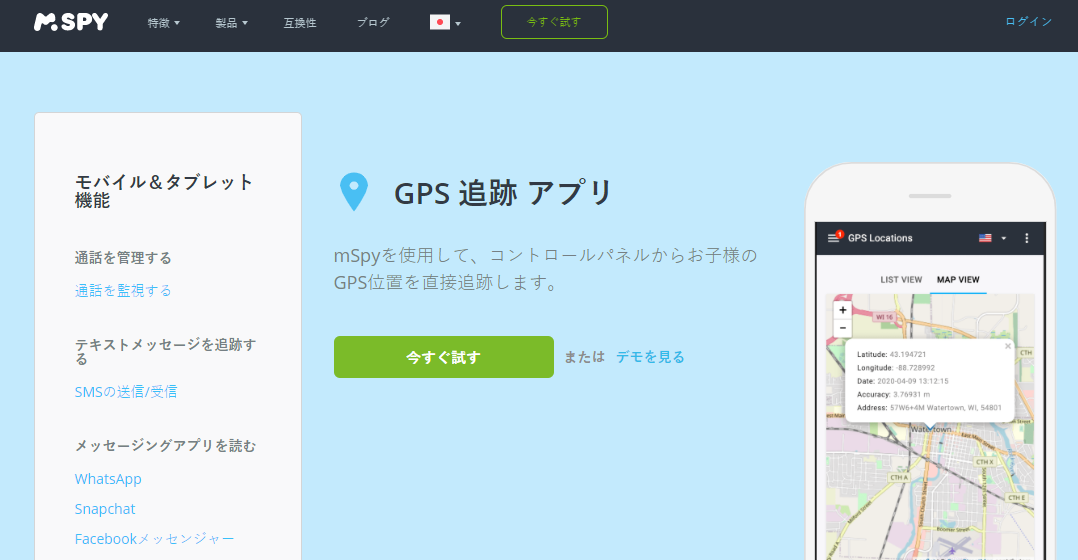Click the three-dot menu in phone header
1078x560 pixels.
pyautogui.click(x=1026, y=238)
